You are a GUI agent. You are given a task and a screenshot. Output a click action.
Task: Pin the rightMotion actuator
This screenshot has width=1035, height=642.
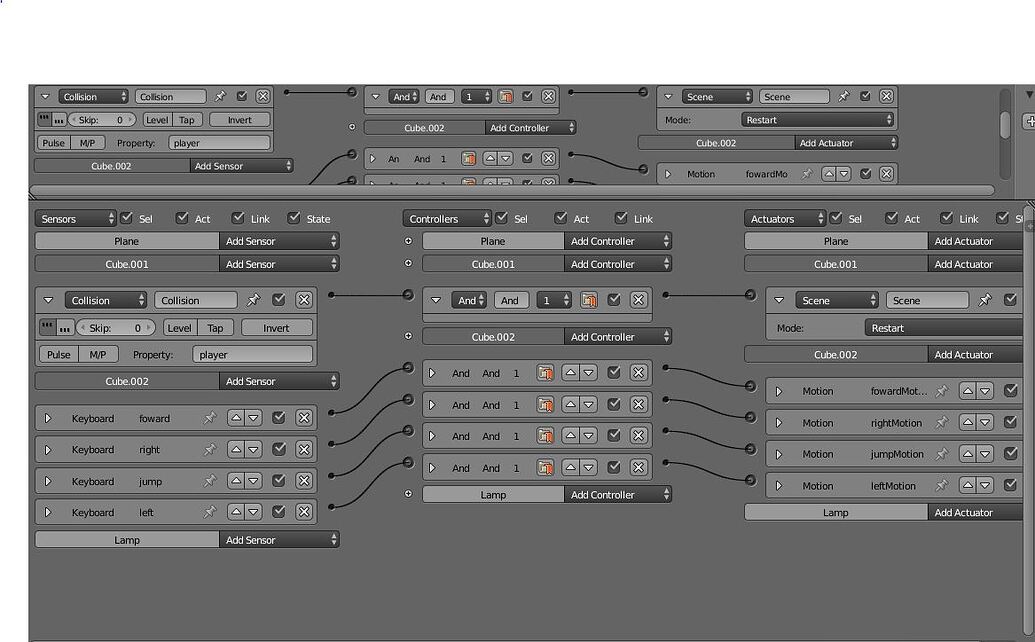point(942,422)
